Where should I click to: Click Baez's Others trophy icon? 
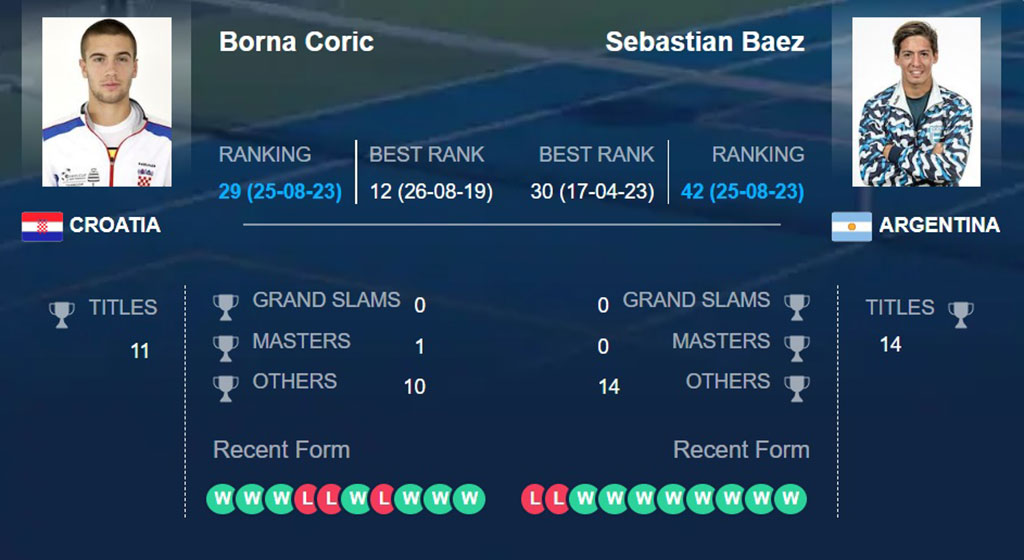797,389
